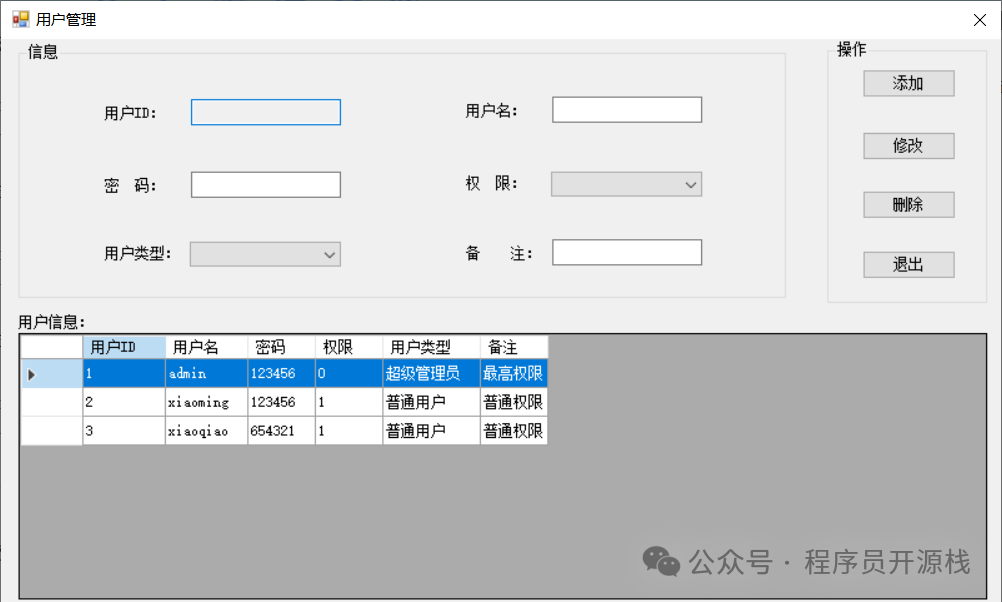Screen dimensions: 1002x602
Task: Click the 用户名 text field
Action: tap(627, 110)
